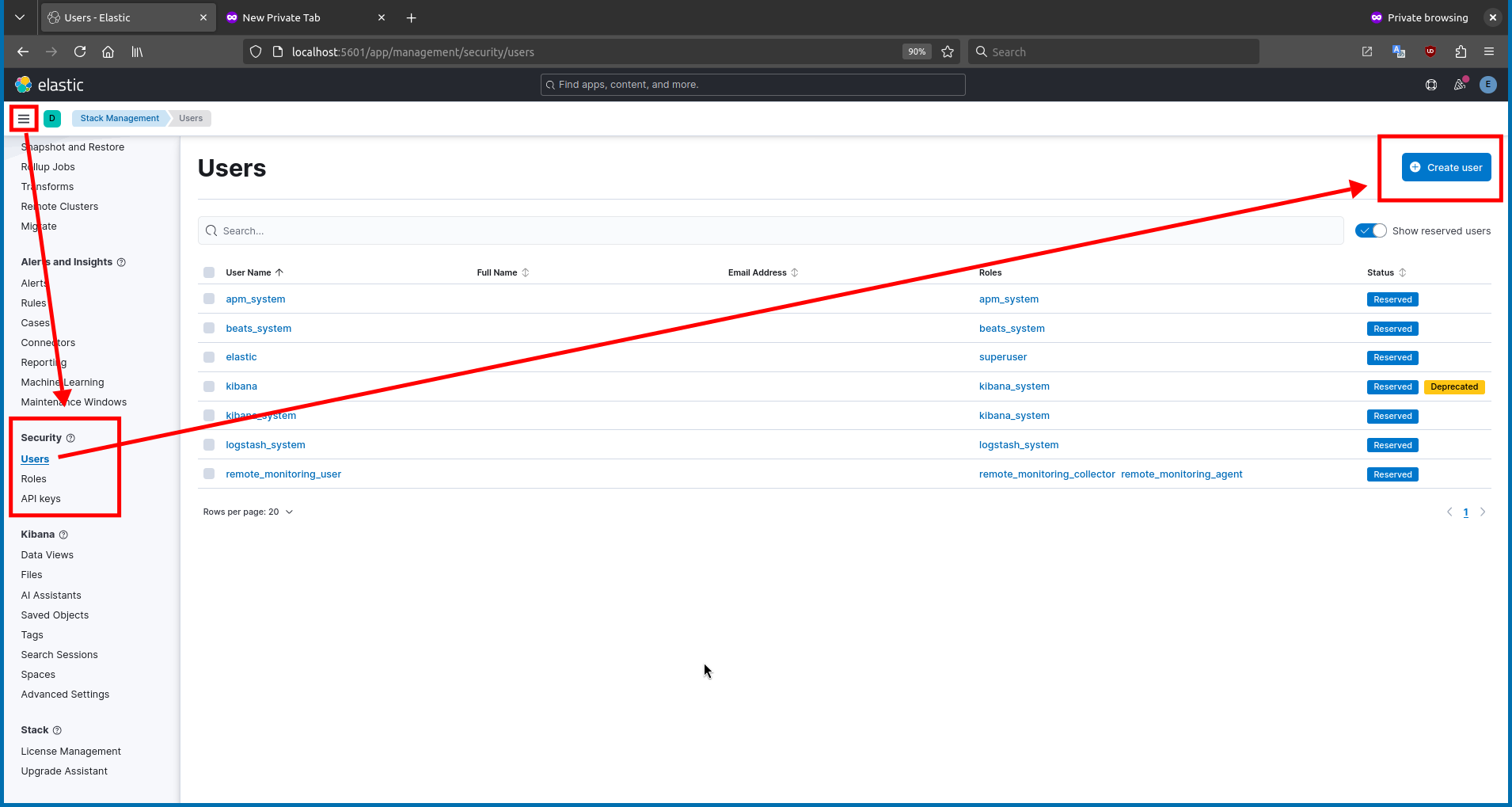Open the remote_monitoring_agent role link
The height and width of the screenshot is (807, 1512).
click(1181, 474)
